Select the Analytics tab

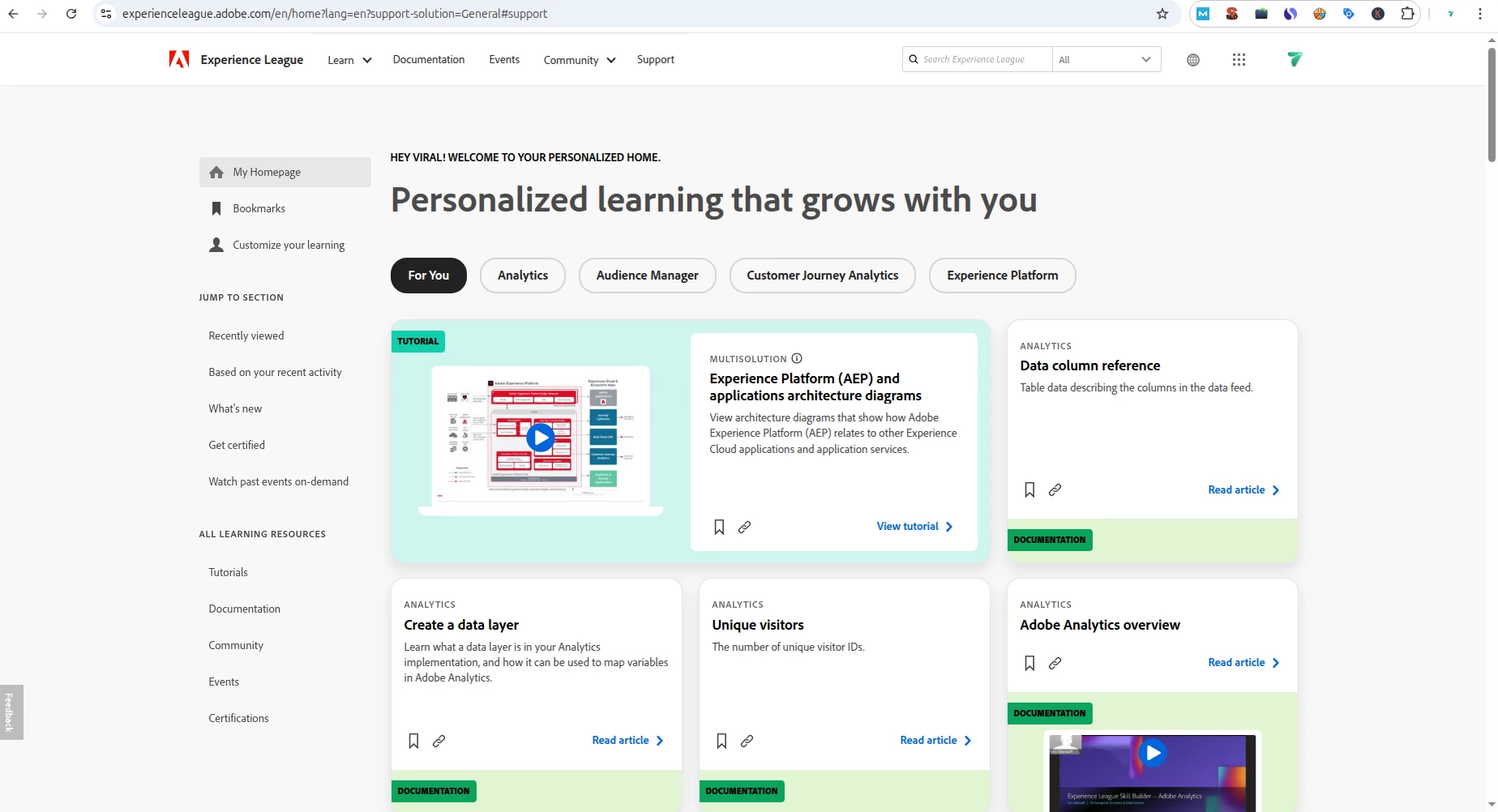click(523, 276)
